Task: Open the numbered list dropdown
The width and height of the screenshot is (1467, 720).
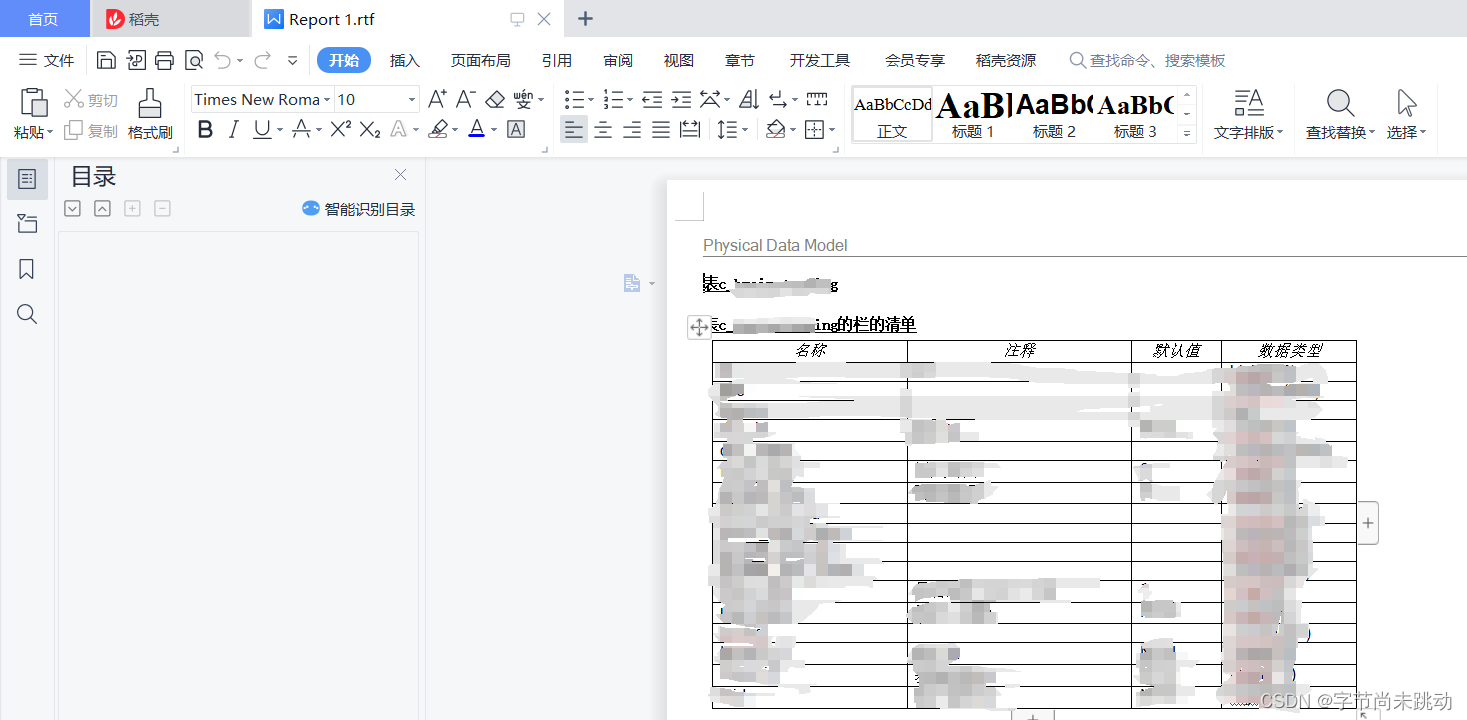Action: (630, 100)
